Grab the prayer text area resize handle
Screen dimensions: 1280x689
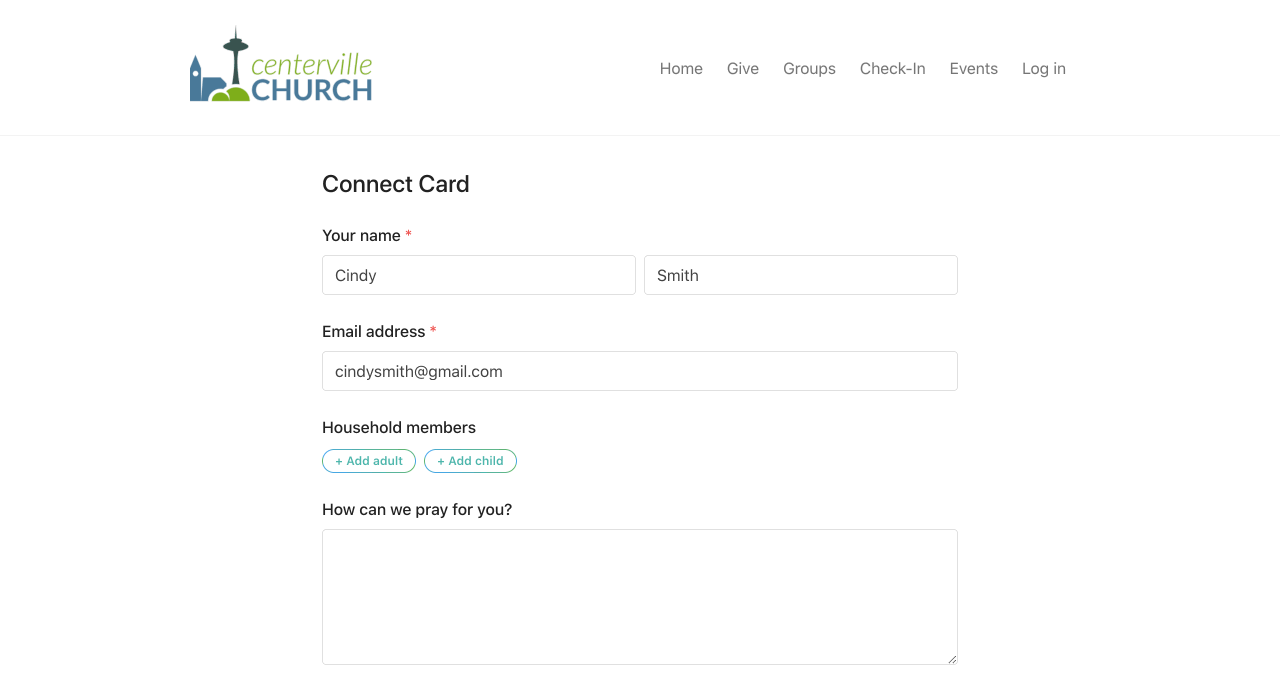pos(952,659)
